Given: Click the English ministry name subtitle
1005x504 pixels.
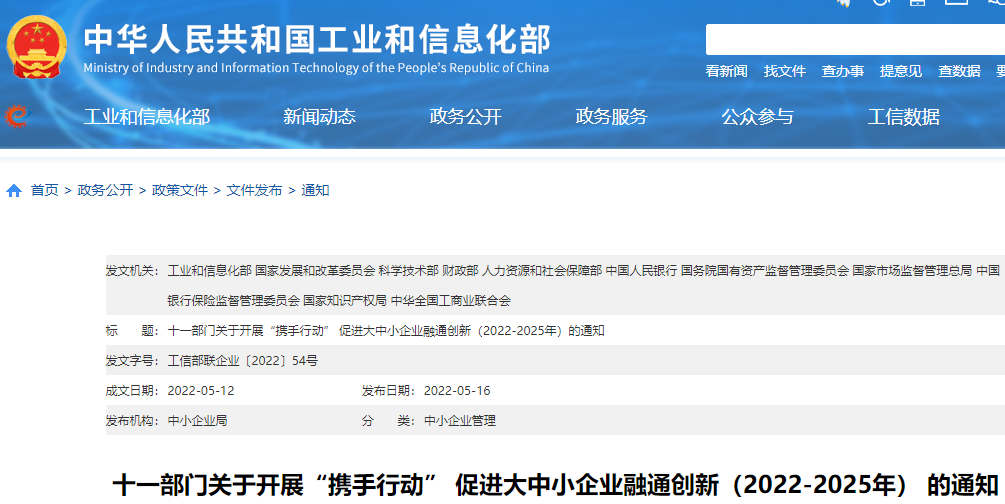Looking at the screenshot, I should [x=316, y=68].
